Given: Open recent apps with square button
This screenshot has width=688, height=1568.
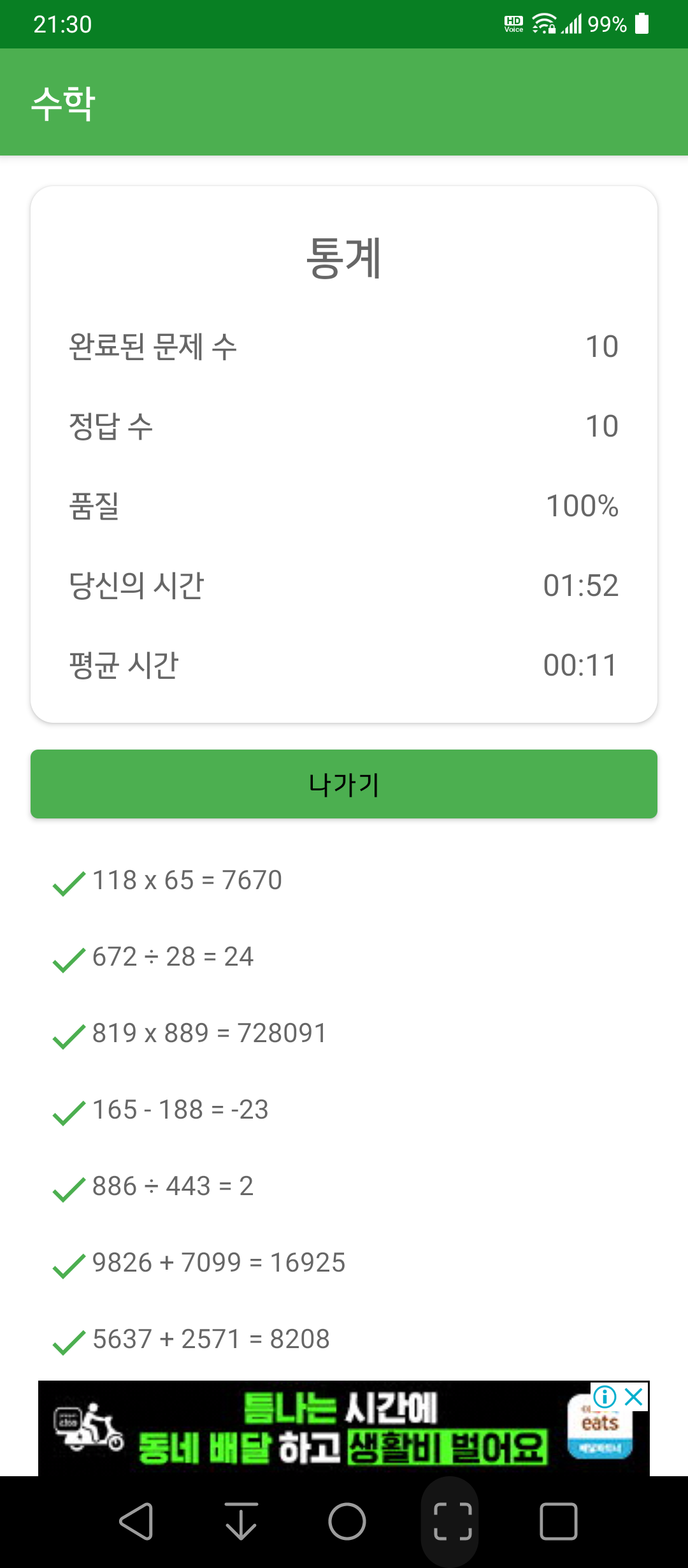Looking at the screenshot, I should pos(559,1521).
